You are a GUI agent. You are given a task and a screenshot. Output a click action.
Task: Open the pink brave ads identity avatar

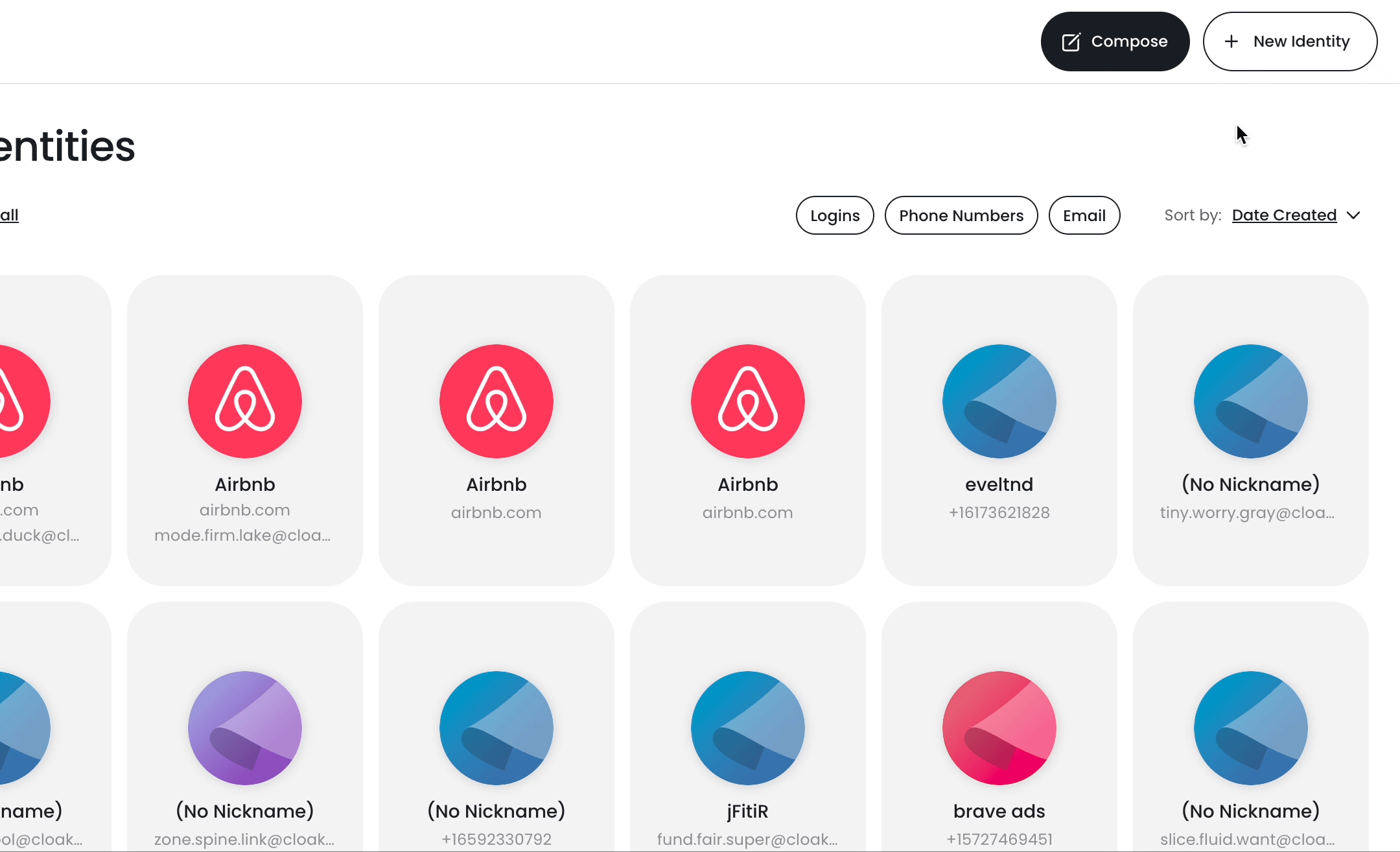(x=999, y=728)
